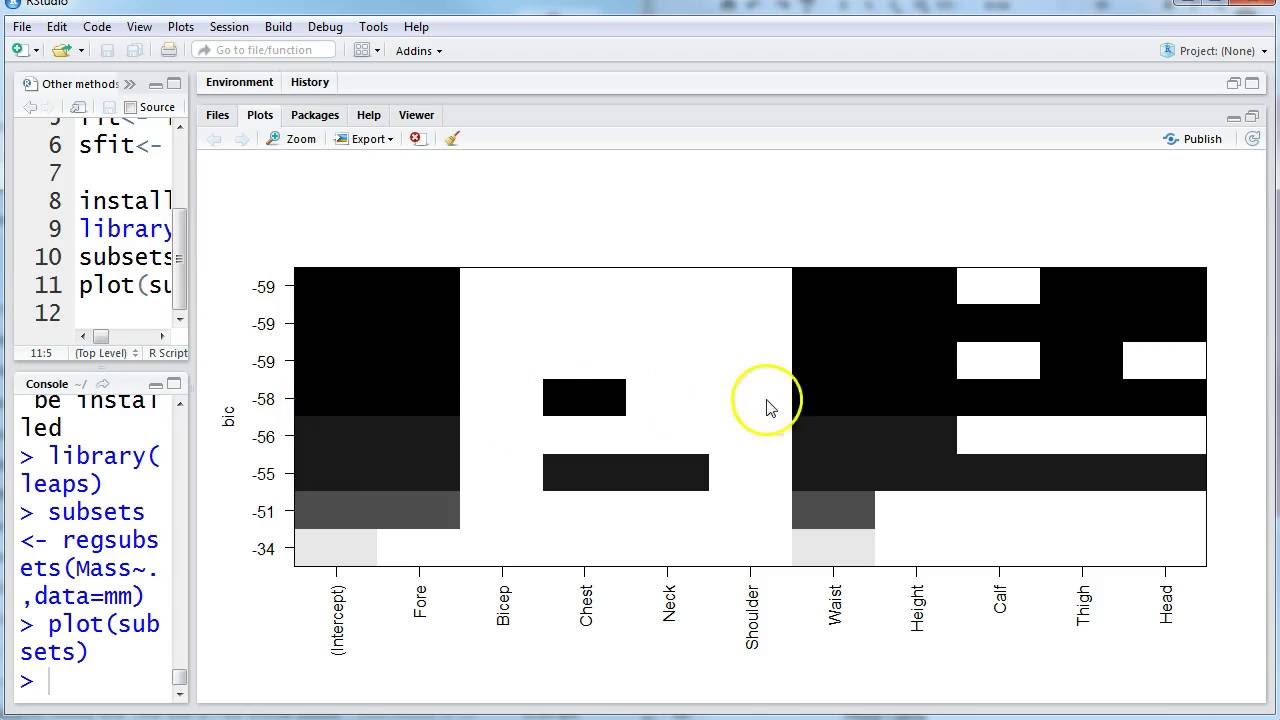1280x720 pixels.
Task: Click the source editor horizontal scrollbar thumb
Action: [101, 336]
